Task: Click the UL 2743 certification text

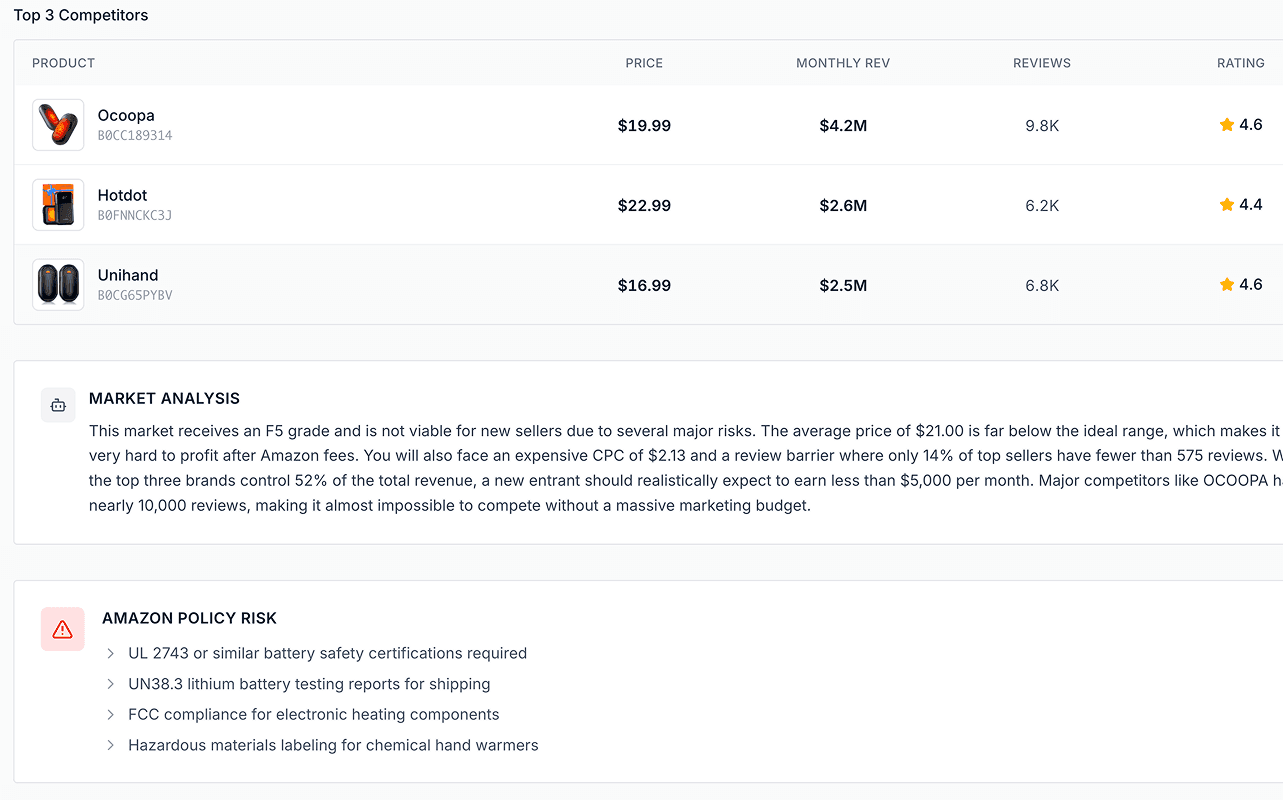Action: point(327,653)
